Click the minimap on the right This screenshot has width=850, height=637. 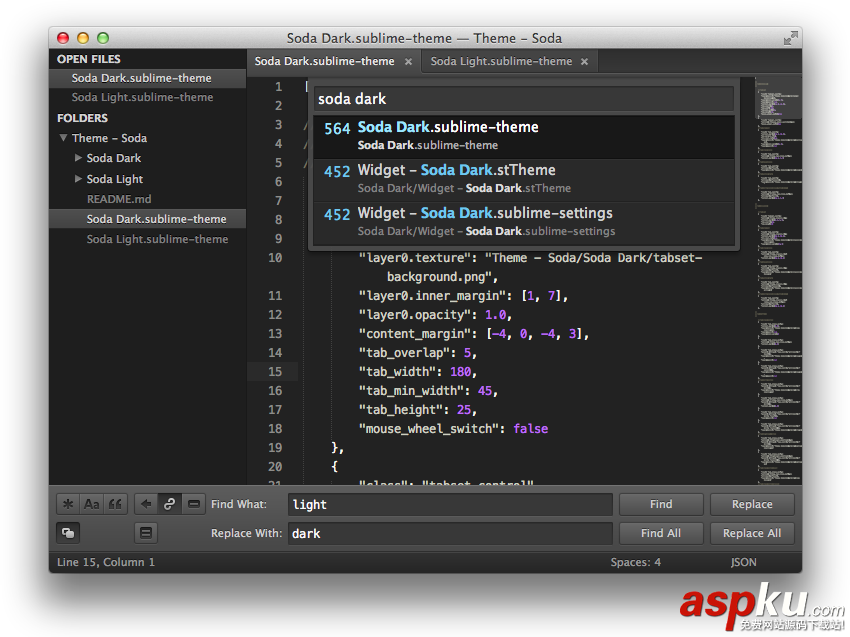coord(779,281)
